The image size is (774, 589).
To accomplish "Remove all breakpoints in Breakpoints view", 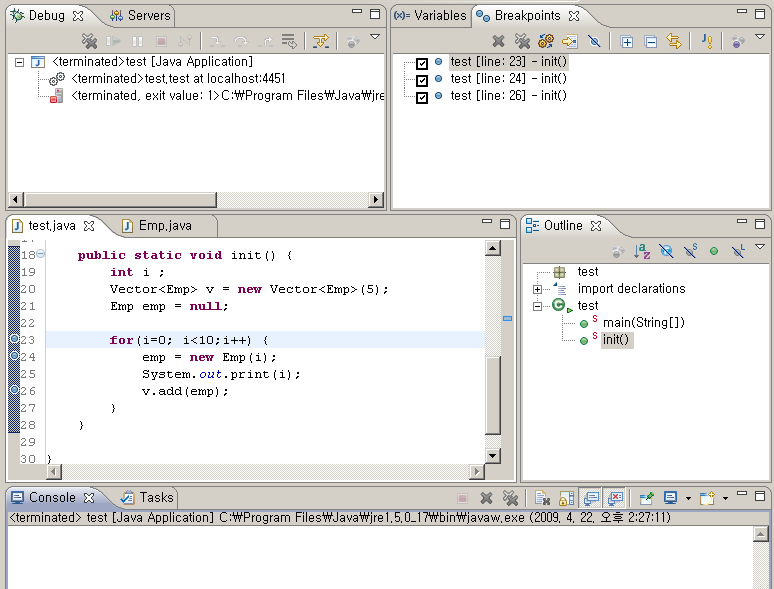I will 522,41.
